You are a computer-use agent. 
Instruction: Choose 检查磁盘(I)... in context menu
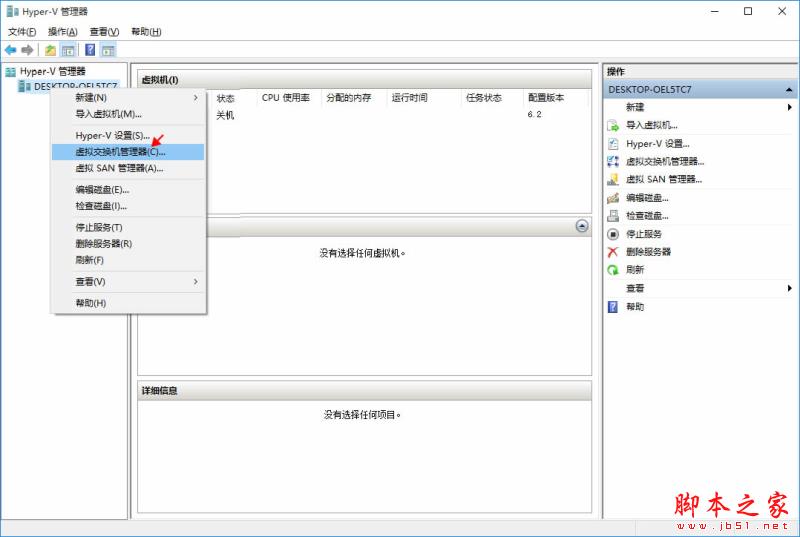coord(128,206)
